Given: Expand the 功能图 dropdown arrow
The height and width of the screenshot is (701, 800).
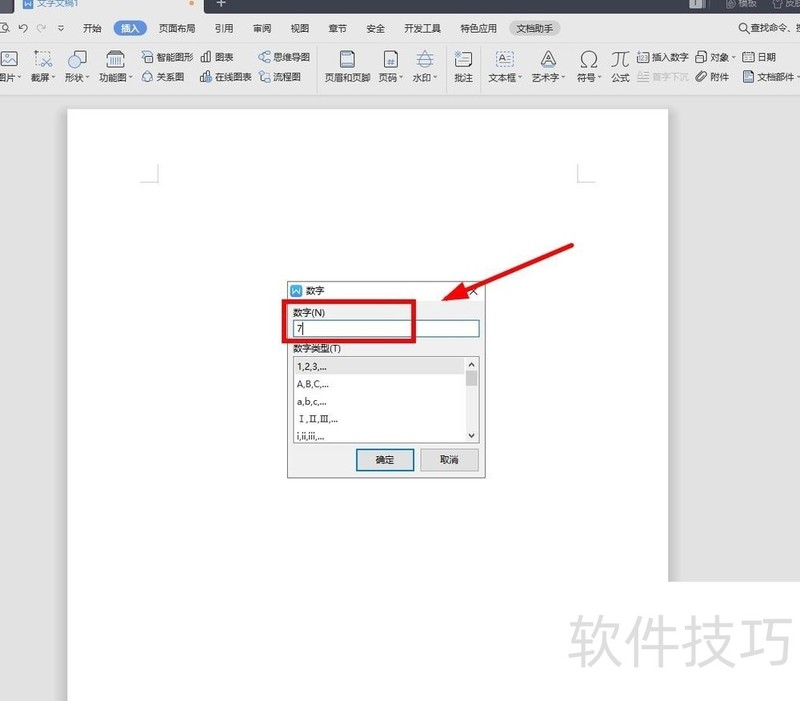Looking at the screenshot, I should pyautogui.click(x=131, y=78).
